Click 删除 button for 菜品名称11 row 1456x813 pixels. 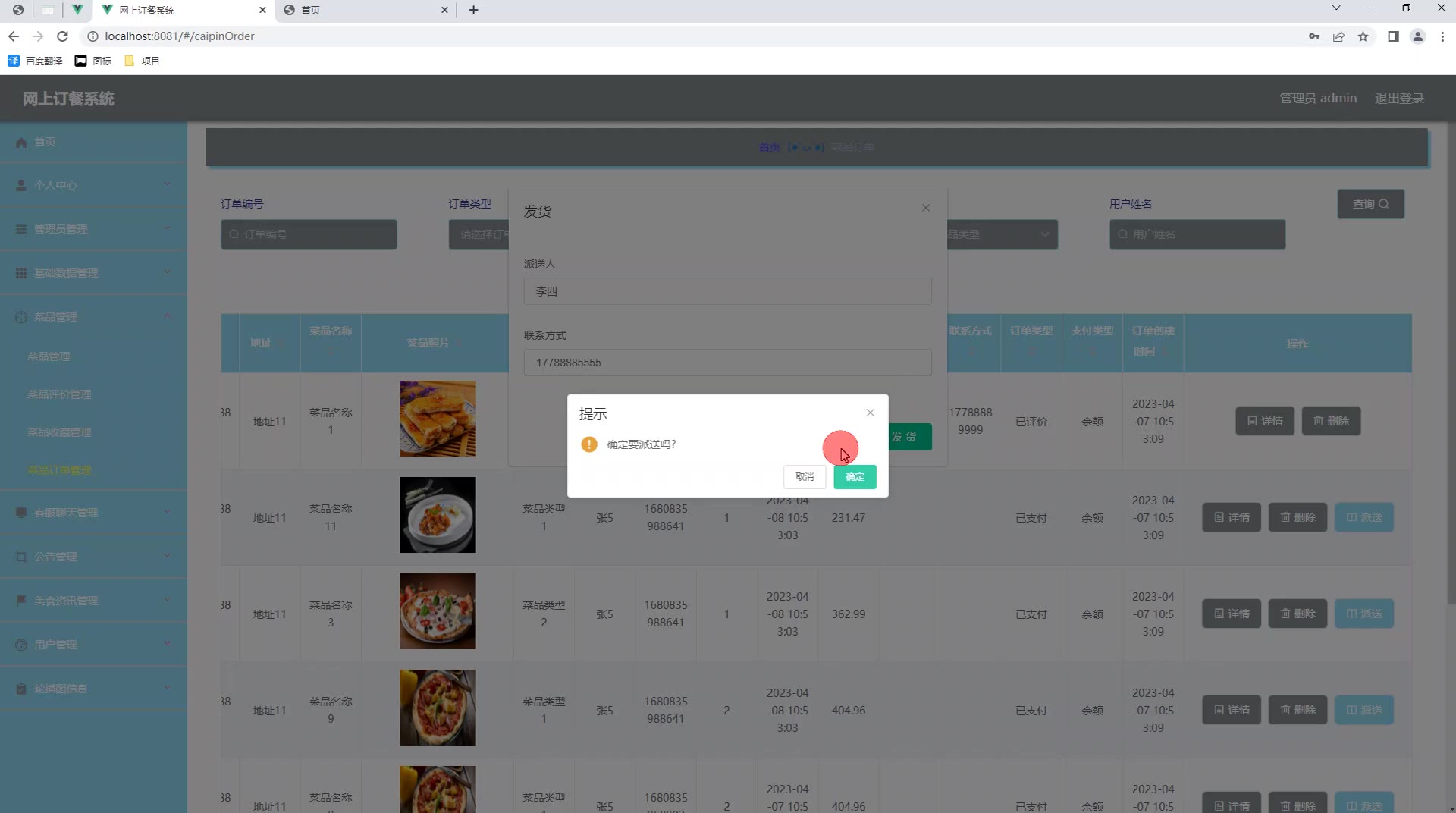coord(1298,517)
